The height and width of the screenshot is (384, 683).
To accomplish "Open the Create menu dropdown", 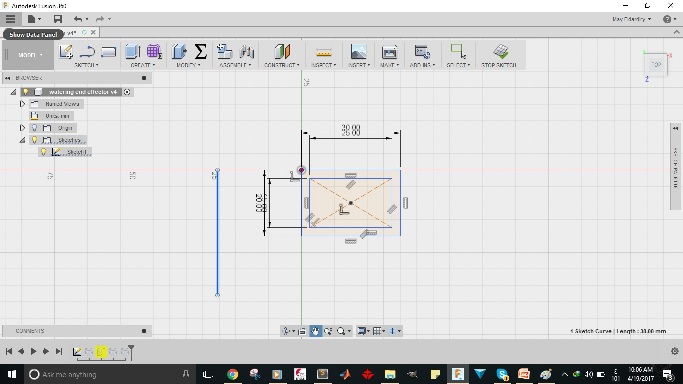I will [x=142, y=65].
